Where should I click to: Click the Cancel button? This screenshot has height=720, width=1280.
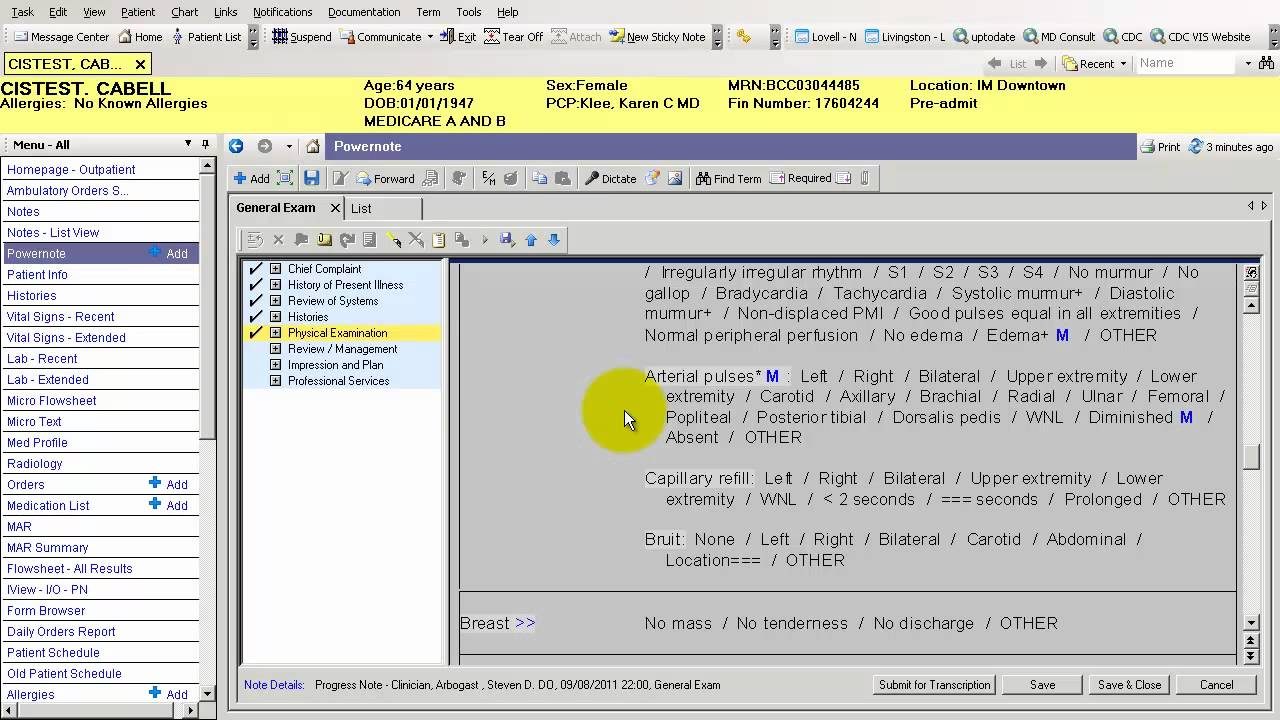tap(1216, 685)
